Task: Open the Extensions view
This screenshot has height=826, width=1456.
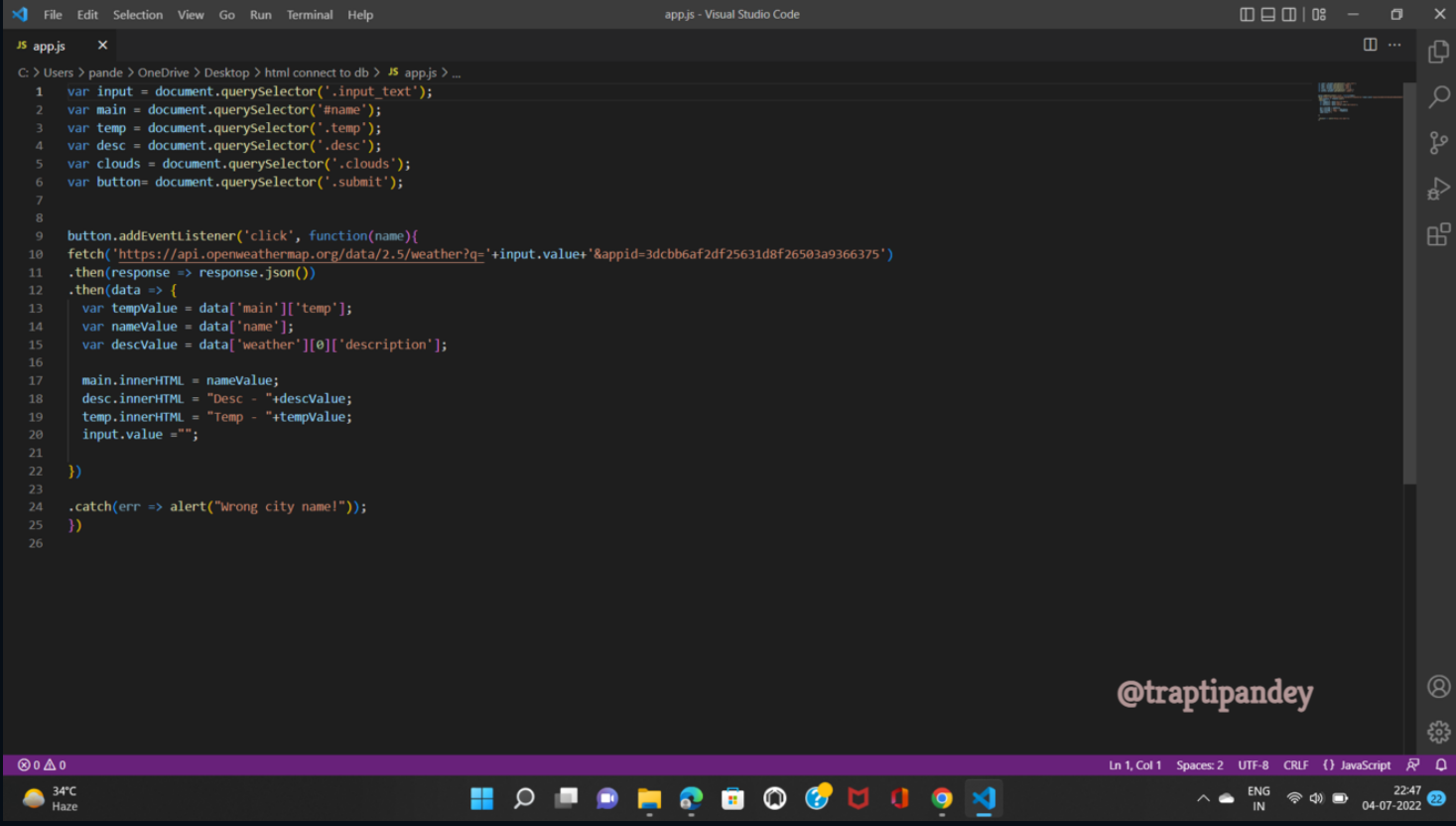Action: click(x=1438, y=234)
